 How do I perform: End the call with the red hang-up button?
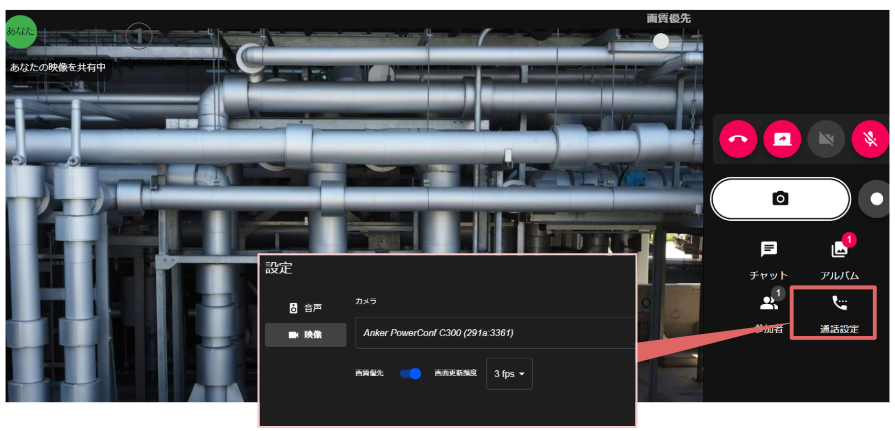pos(738,139)
